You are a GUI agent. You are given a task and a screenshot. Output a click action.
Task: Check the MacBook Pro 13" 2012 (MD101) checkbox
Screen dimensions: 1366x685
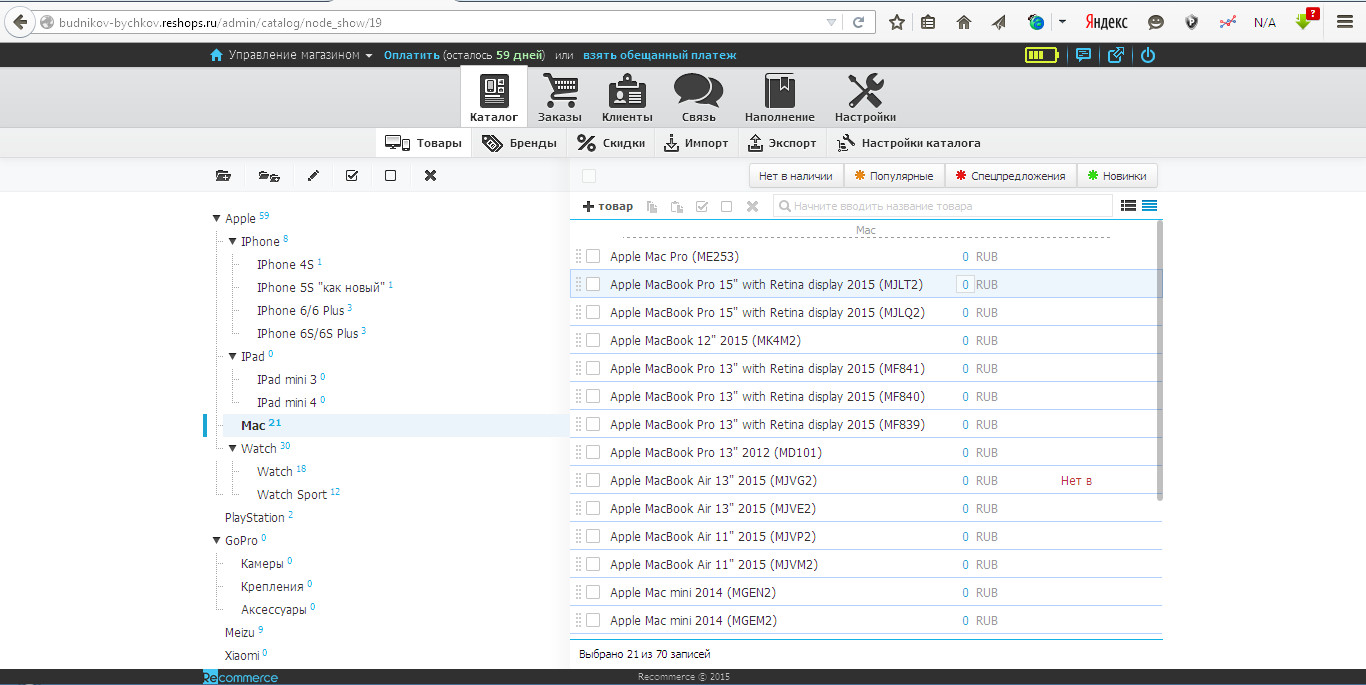click(593, 453)
